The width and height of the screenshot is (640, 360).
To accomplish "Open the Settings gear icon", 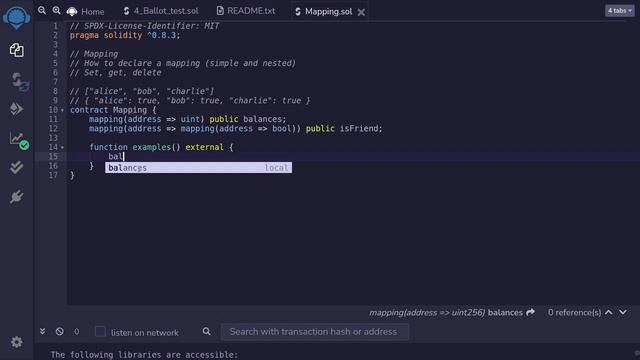I will point(16,342).
